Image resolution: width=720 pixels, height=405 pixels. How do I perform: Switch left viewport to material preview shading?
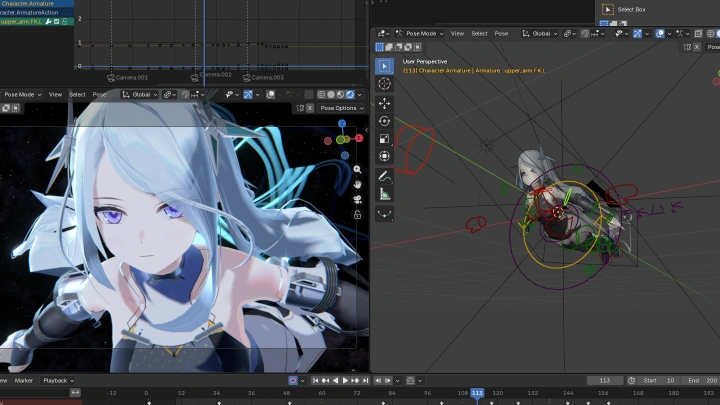340,95
